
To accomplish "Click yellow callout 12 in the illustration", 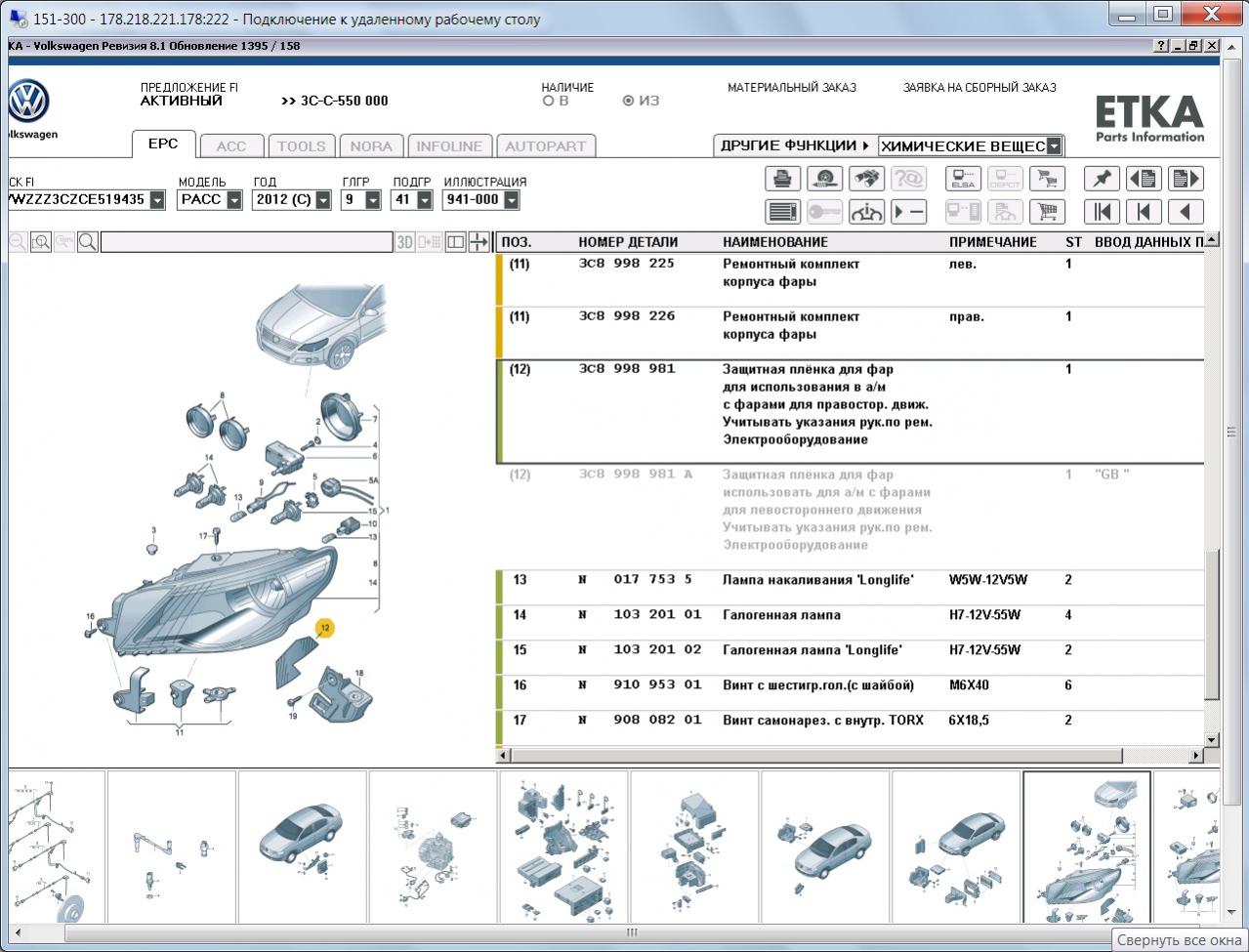I will 324,628.
